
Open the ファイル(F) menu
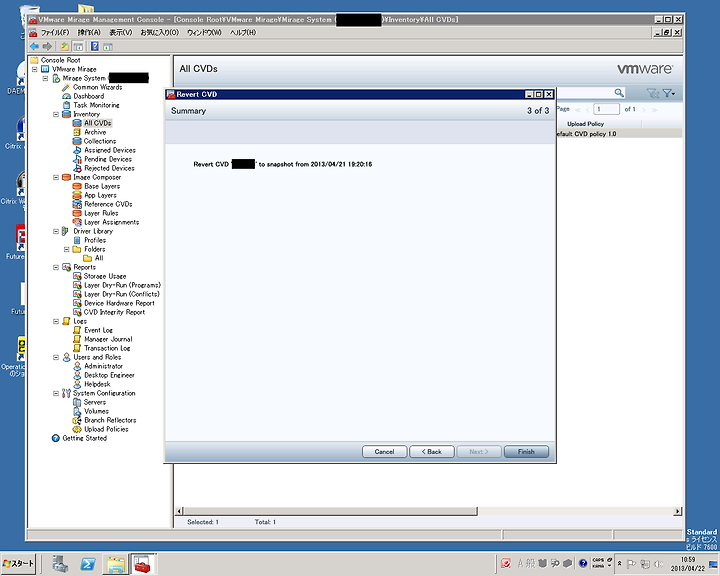pos(55,33)
